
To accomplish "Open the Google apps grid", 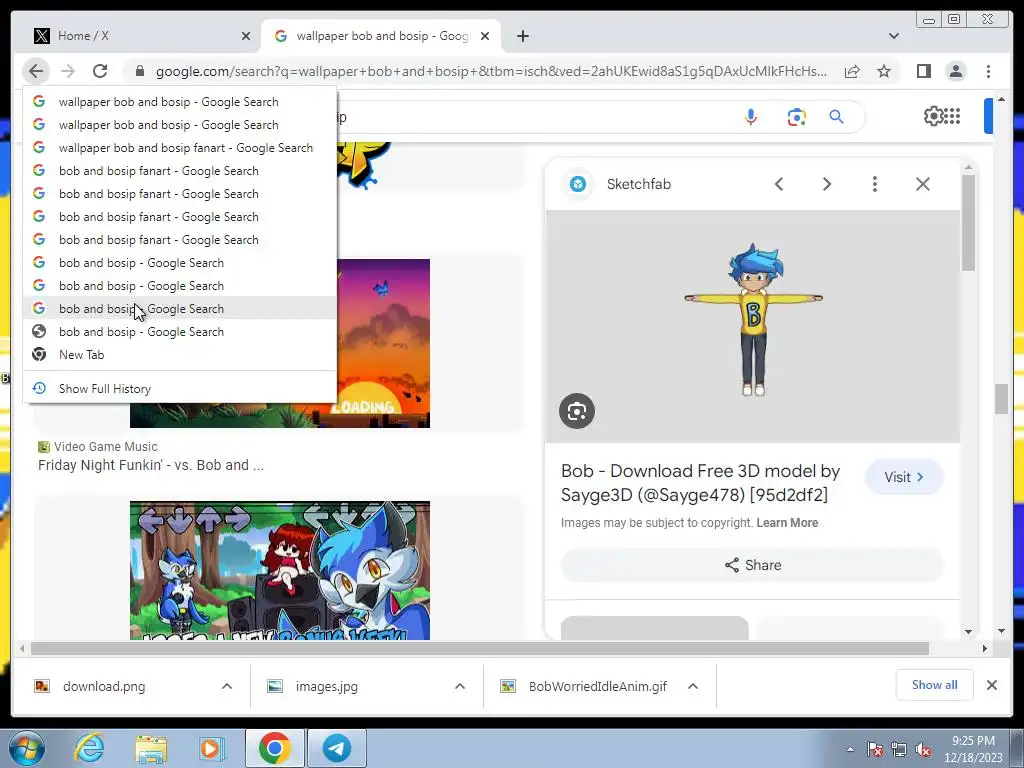I will (x=952, y=116).
